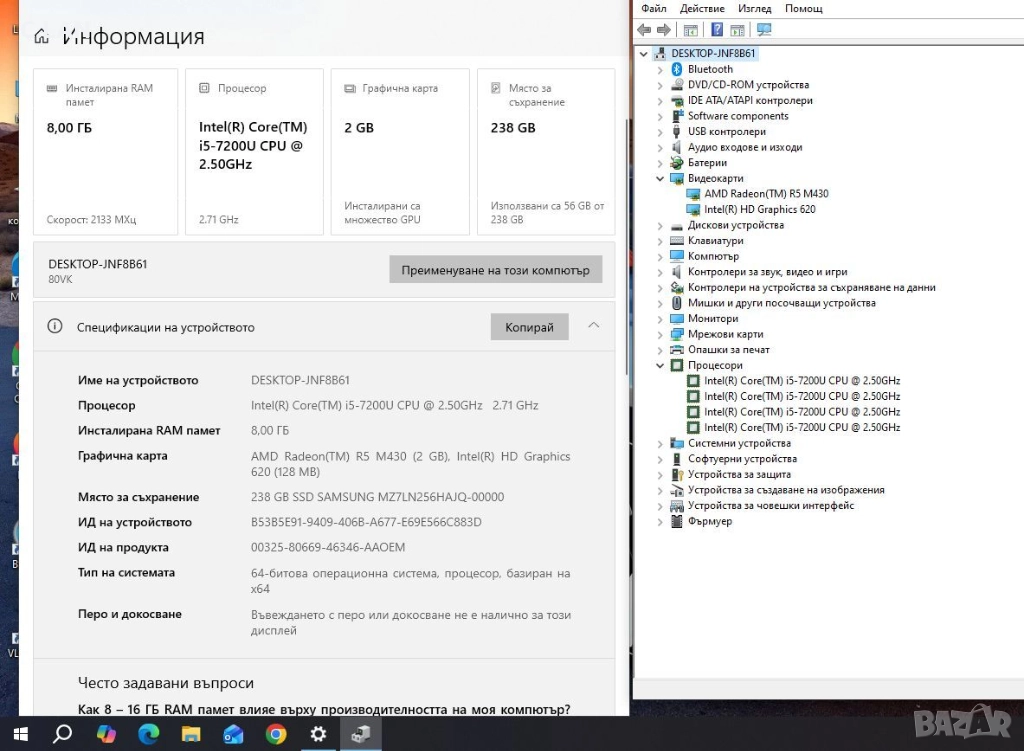
Task: Collapse the Видеокарти category
Action: [660, 179]
